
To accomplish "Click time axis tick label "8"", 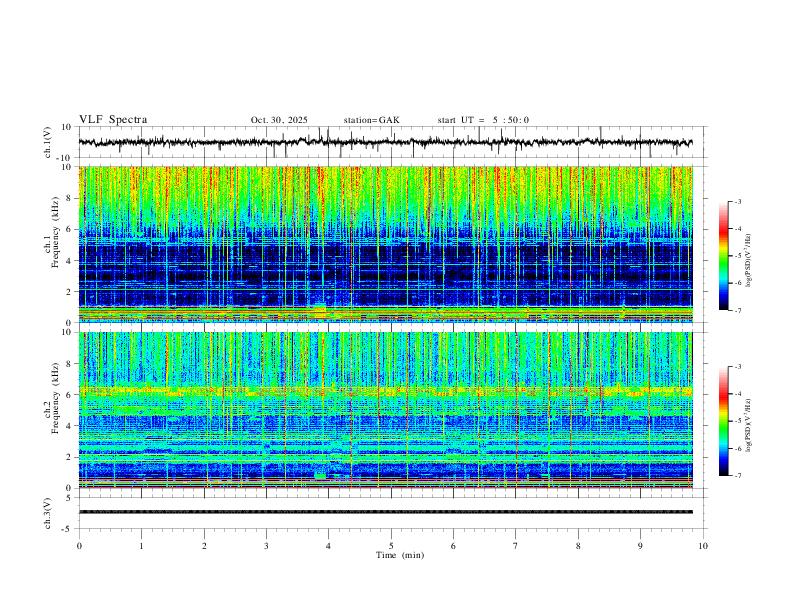I will pyautogui.click(x=578, y=546).
